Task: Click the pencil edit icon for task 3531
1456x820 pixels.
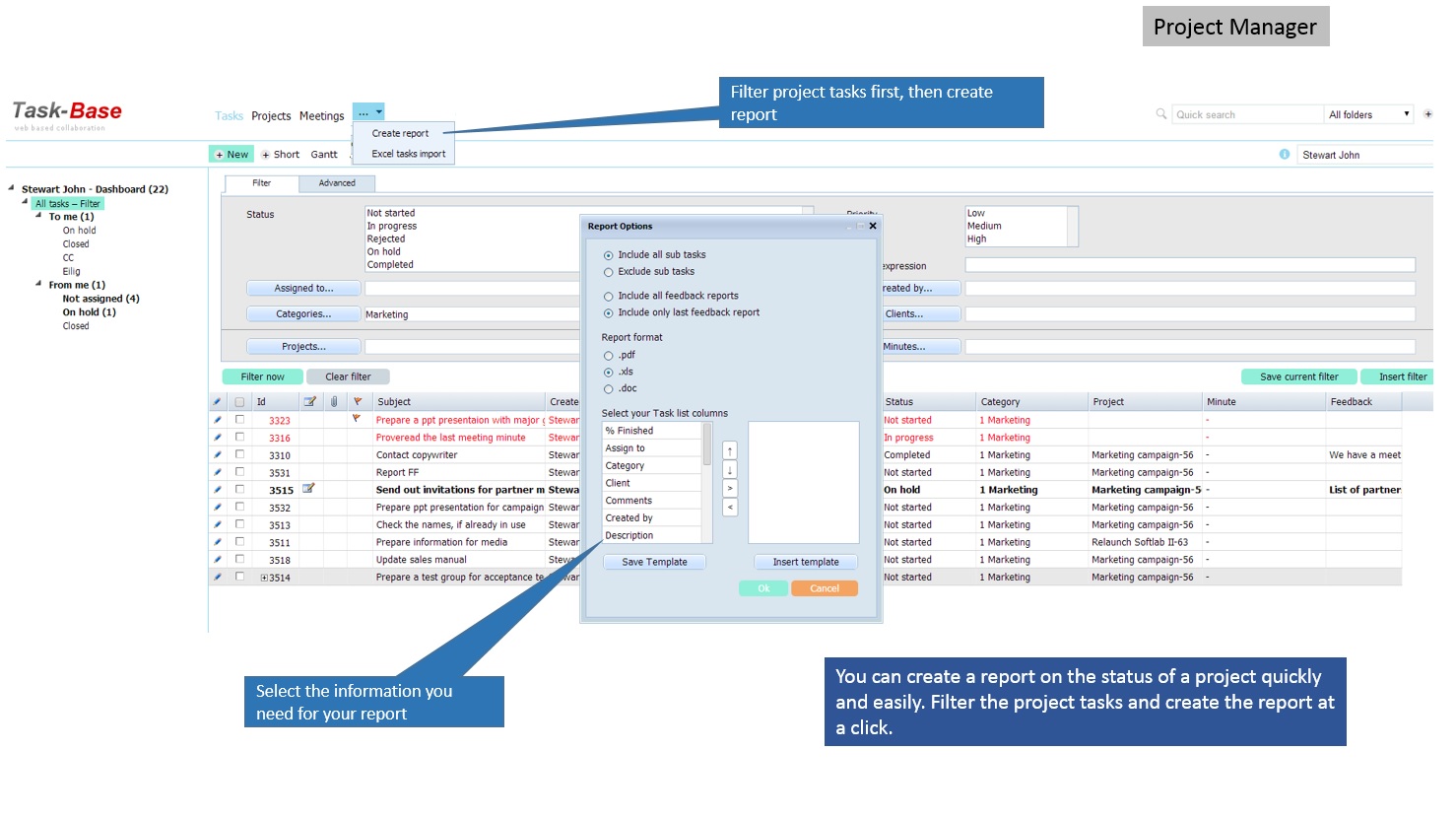Action: coord(217,472)
